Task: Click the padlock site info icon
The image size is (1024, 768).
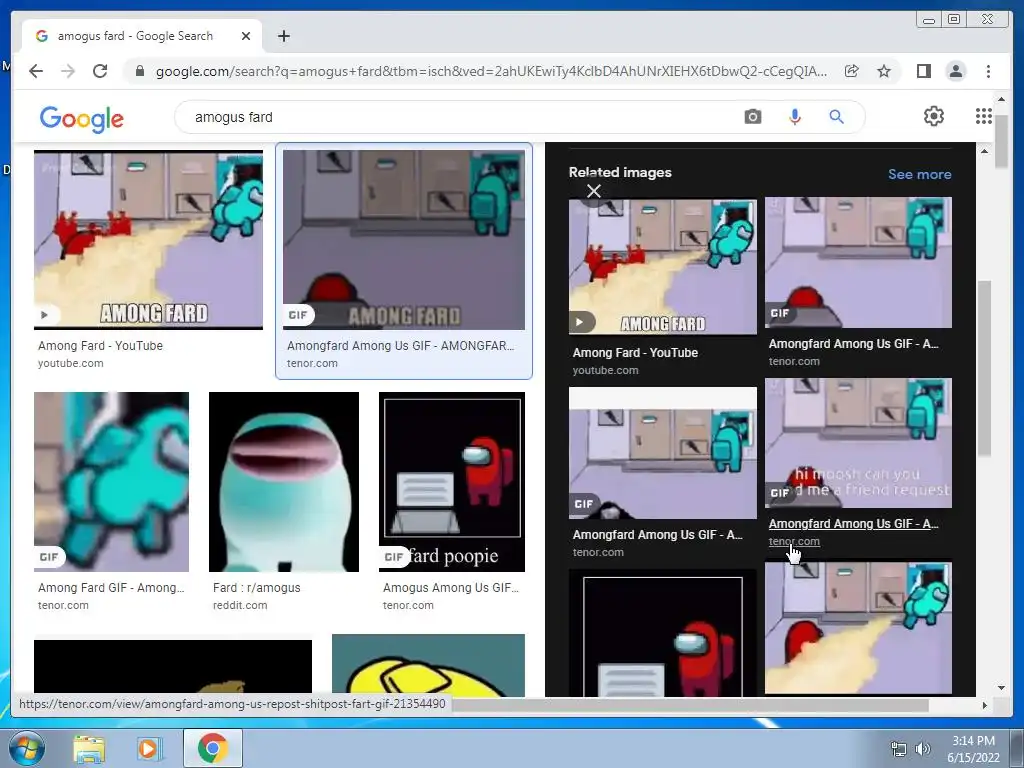Action: pyautogui.click(x=139, y=71)
